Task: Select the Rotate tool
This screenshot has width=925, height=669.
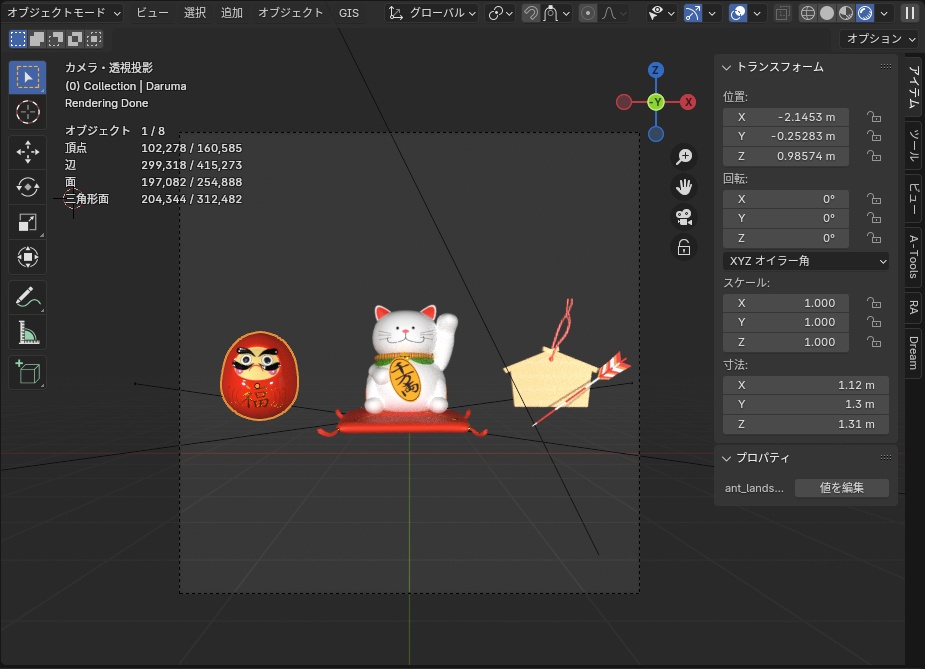Action: pyautogui.click(x=27, y=185)
